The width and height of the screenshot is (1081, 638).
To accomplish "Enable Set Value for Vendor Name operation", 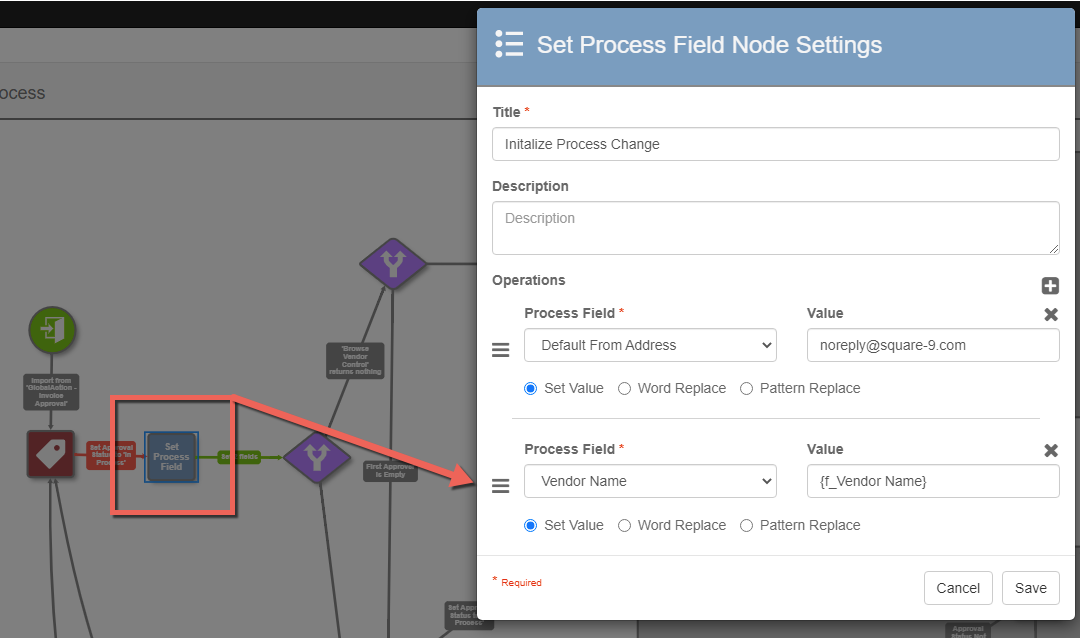I will 531,525.
